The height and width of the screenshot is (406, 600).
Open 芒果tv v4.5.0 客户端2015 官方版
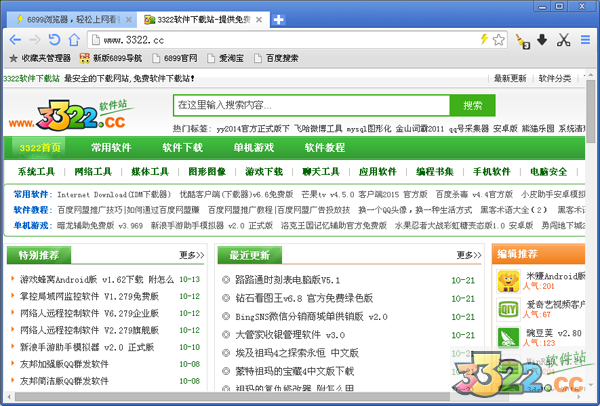tap(364, 195)
